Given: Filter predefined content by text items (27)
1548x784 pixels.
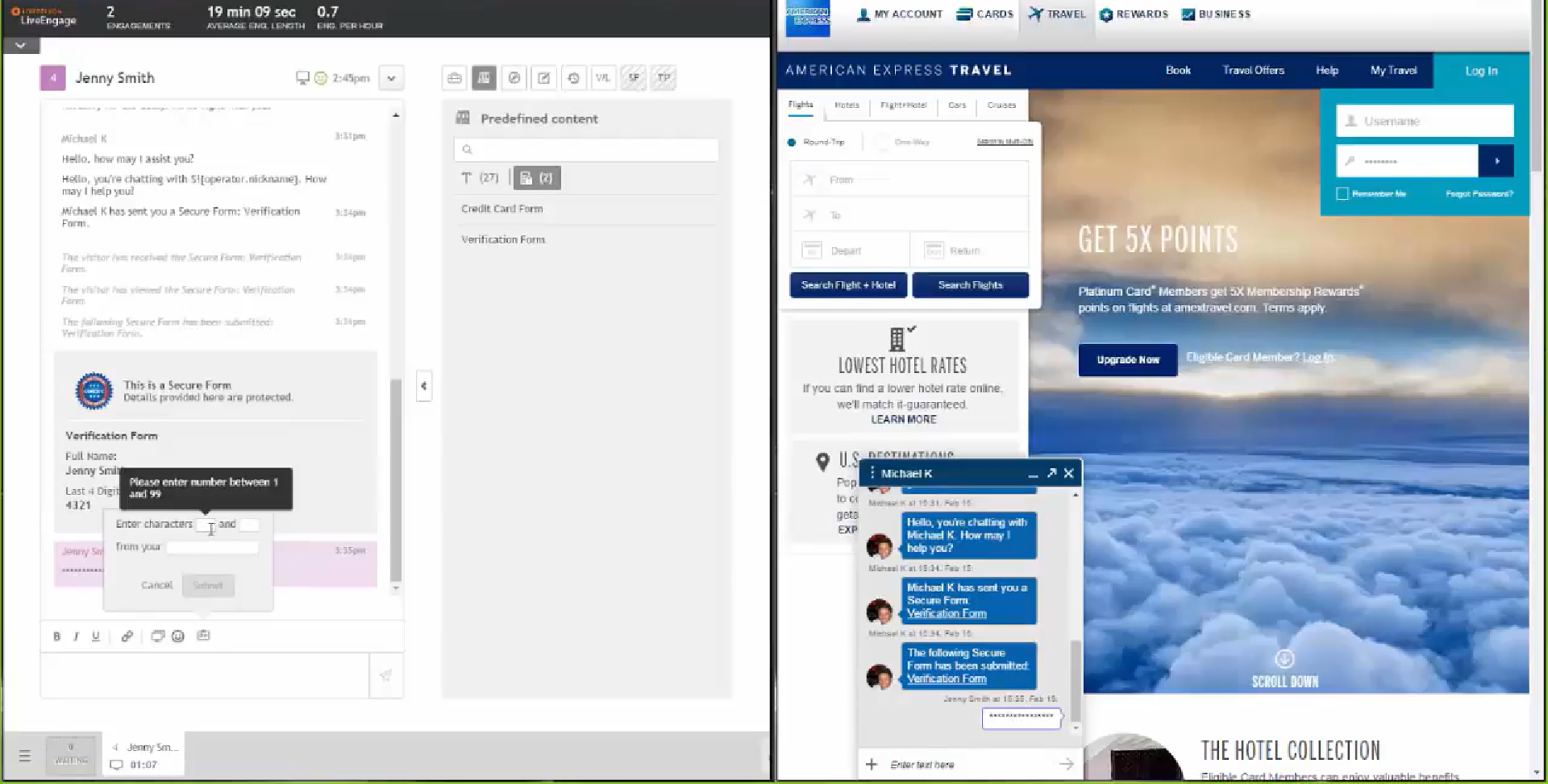Looking at the screenshot, I should (x=480, y=178).
